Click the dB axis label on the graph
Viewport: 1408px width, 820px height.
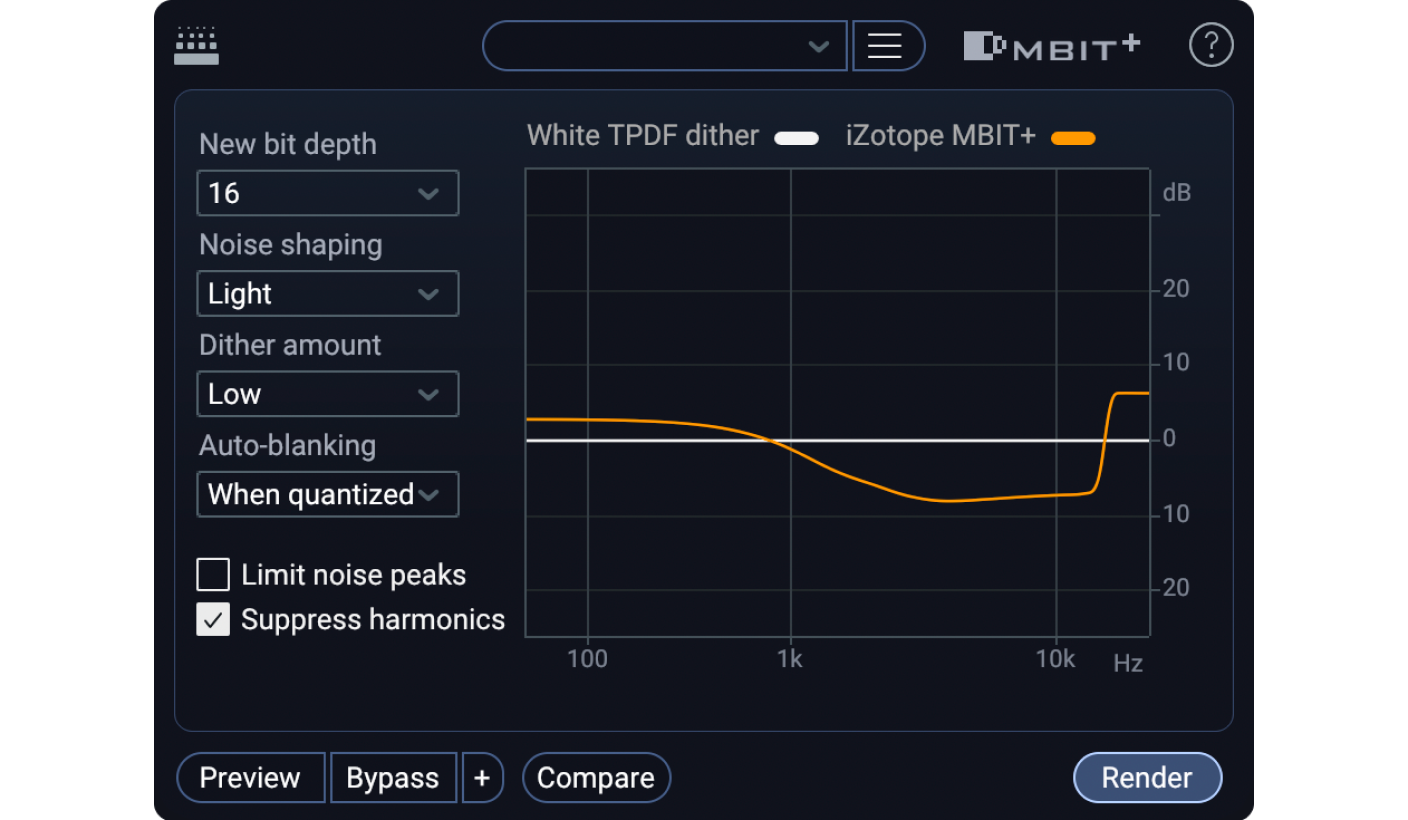[1177, 192]
